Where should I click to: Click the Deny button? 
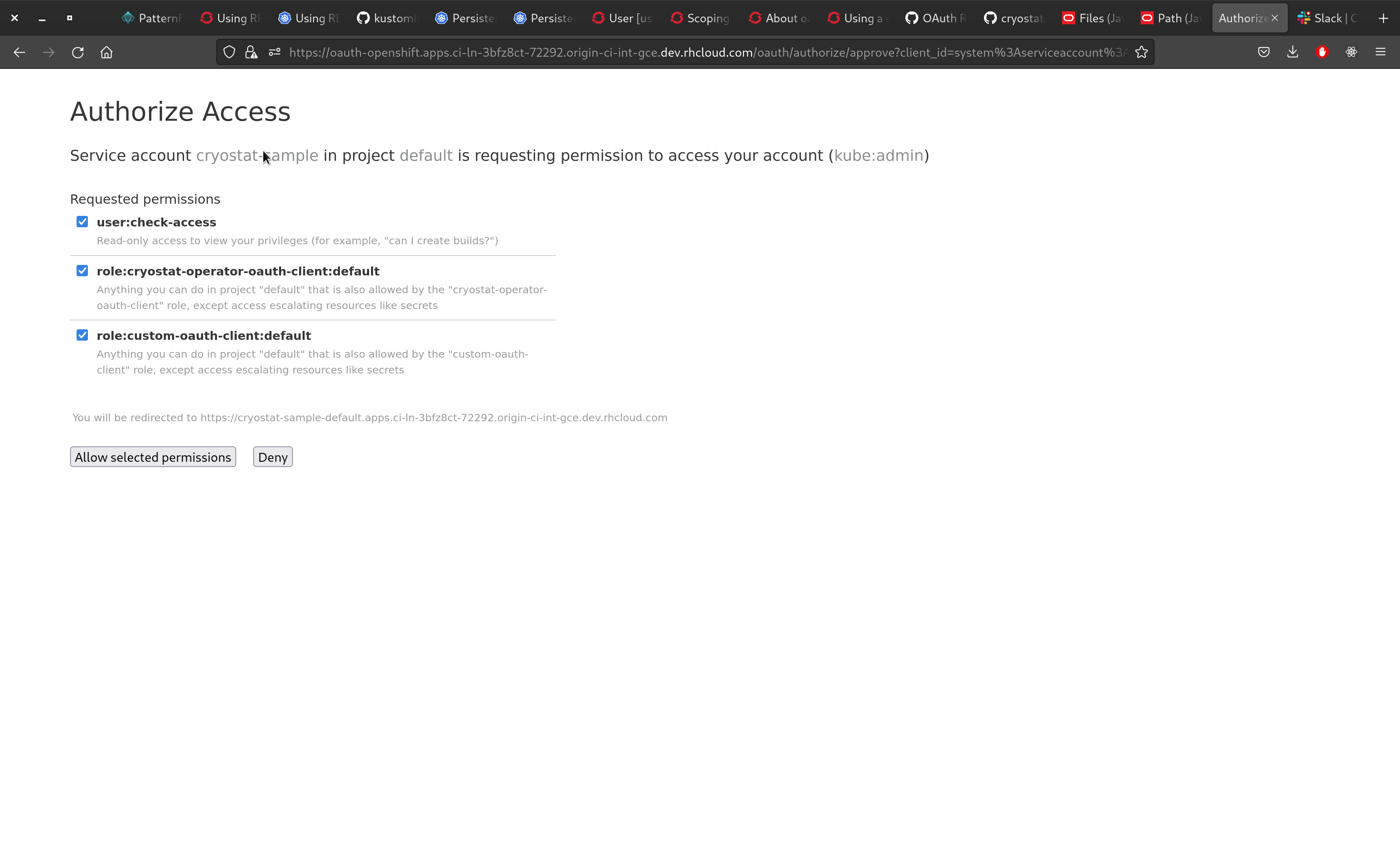click(x=272, y=456)
